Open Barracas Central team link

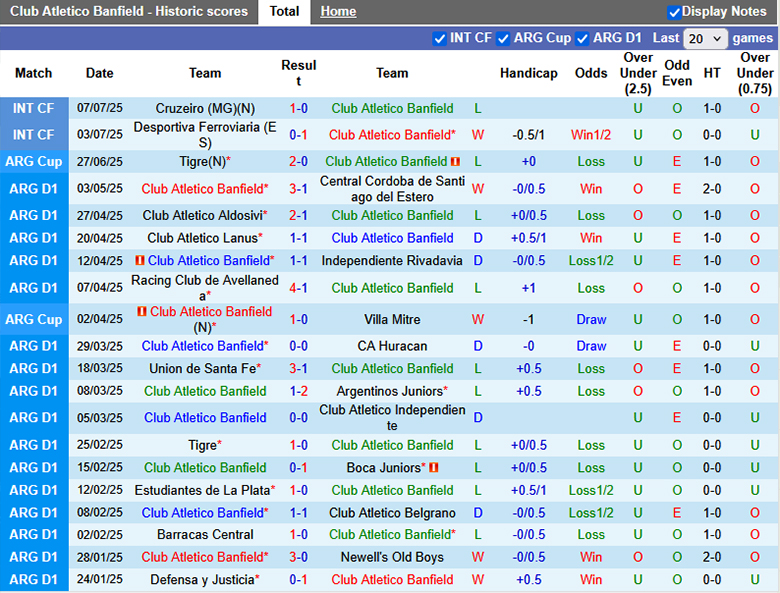[x=205, y=534]
